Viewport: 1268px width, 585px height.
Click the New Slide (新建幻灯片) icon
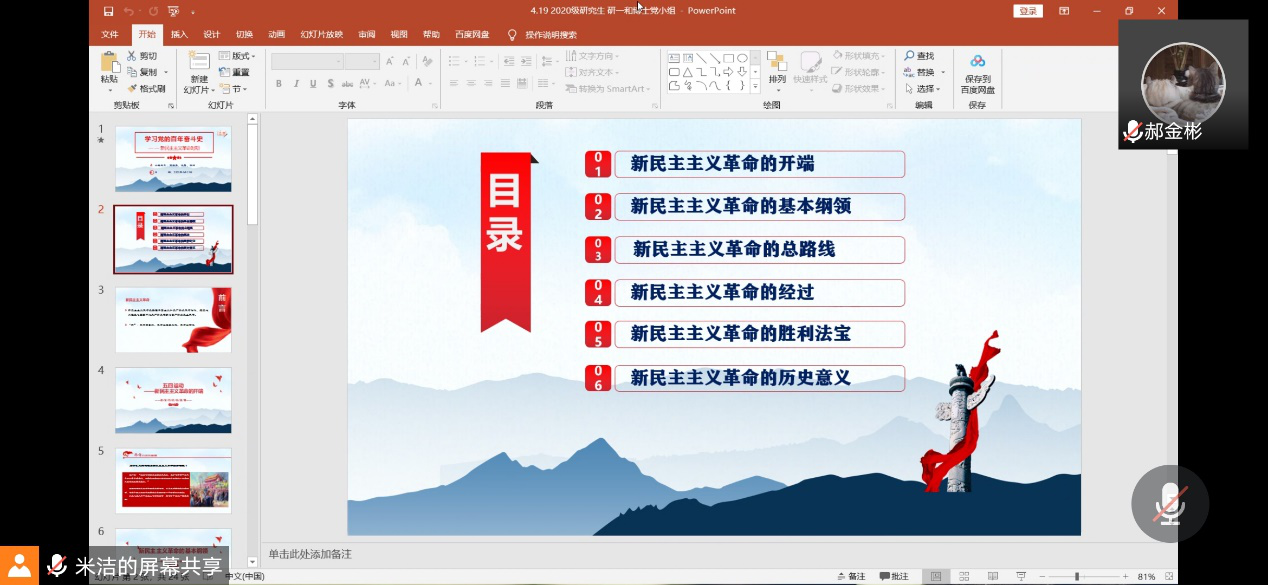coord(198,62)
